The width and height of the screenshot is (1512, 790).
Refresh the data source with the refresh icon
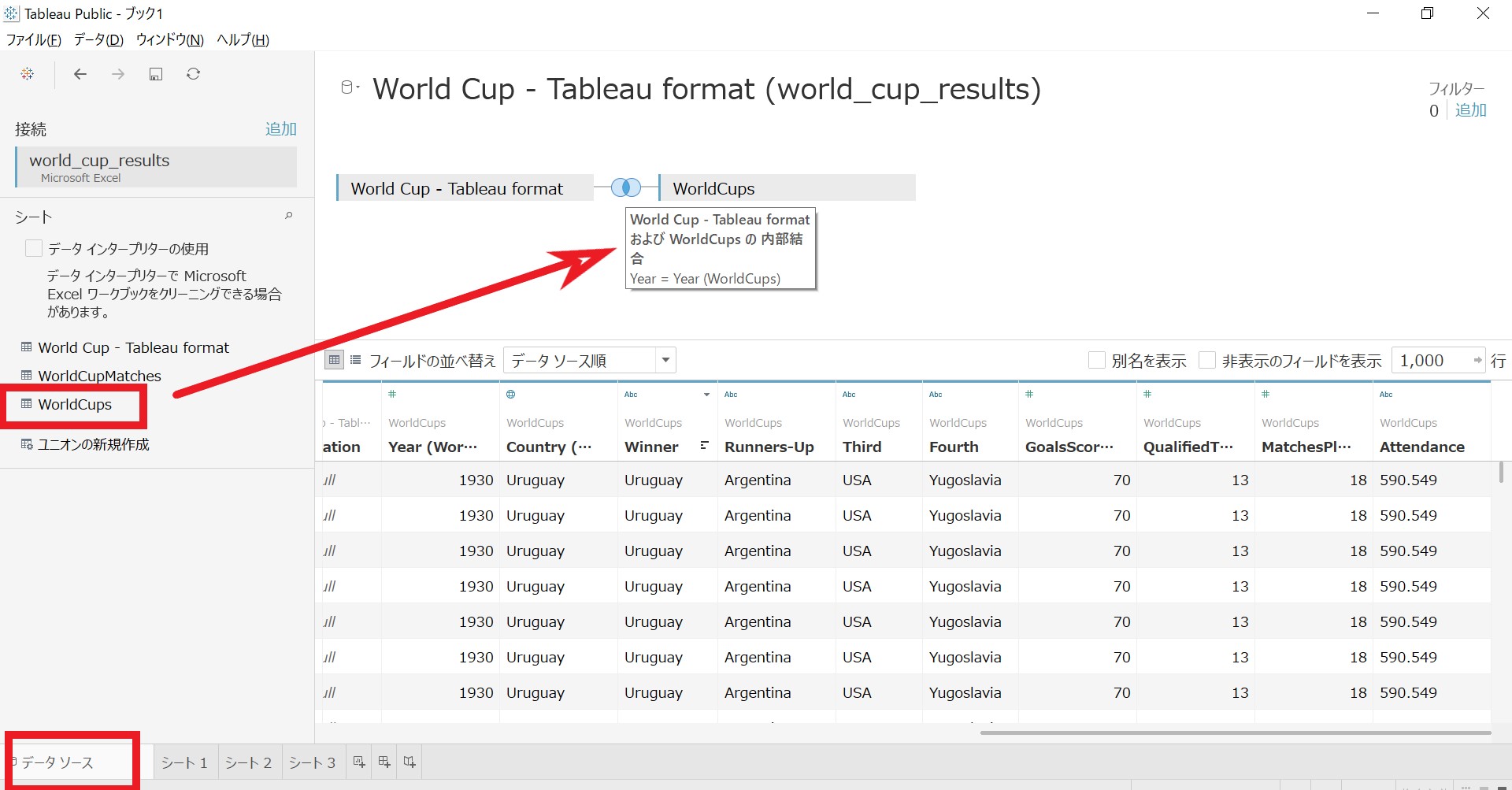tap(193, 73)
